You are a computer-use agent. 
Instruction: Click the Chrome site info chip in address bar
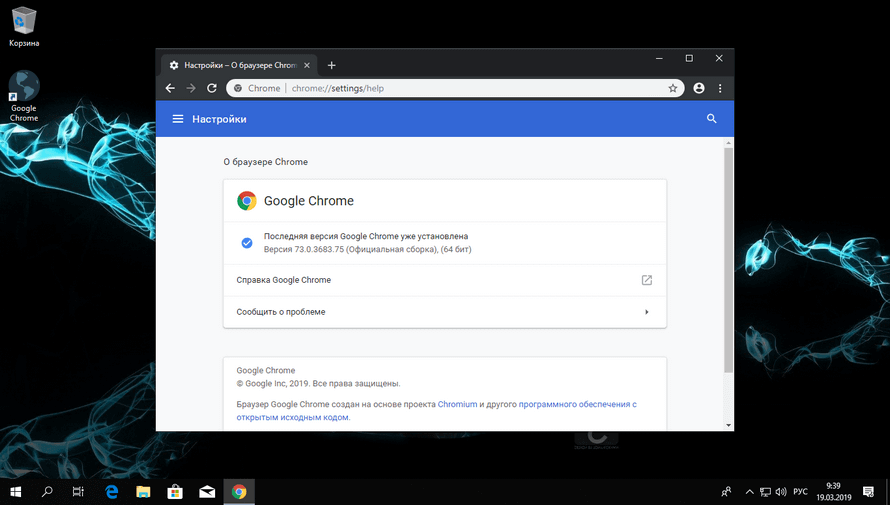[x=257, y=88]
